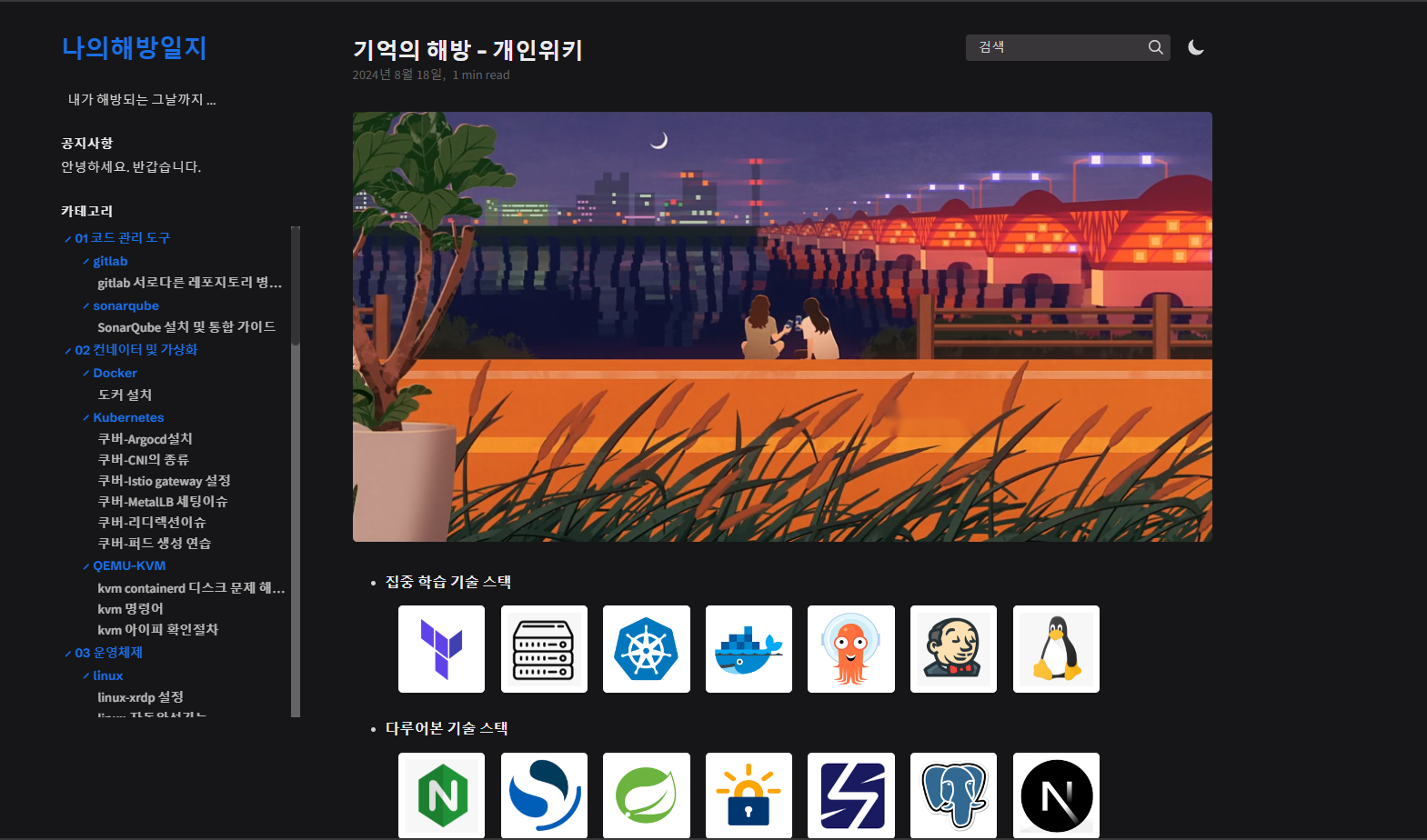1427x840 pixels.
Task: Open the 나의해방일지 blog home link
Action: 135,47
